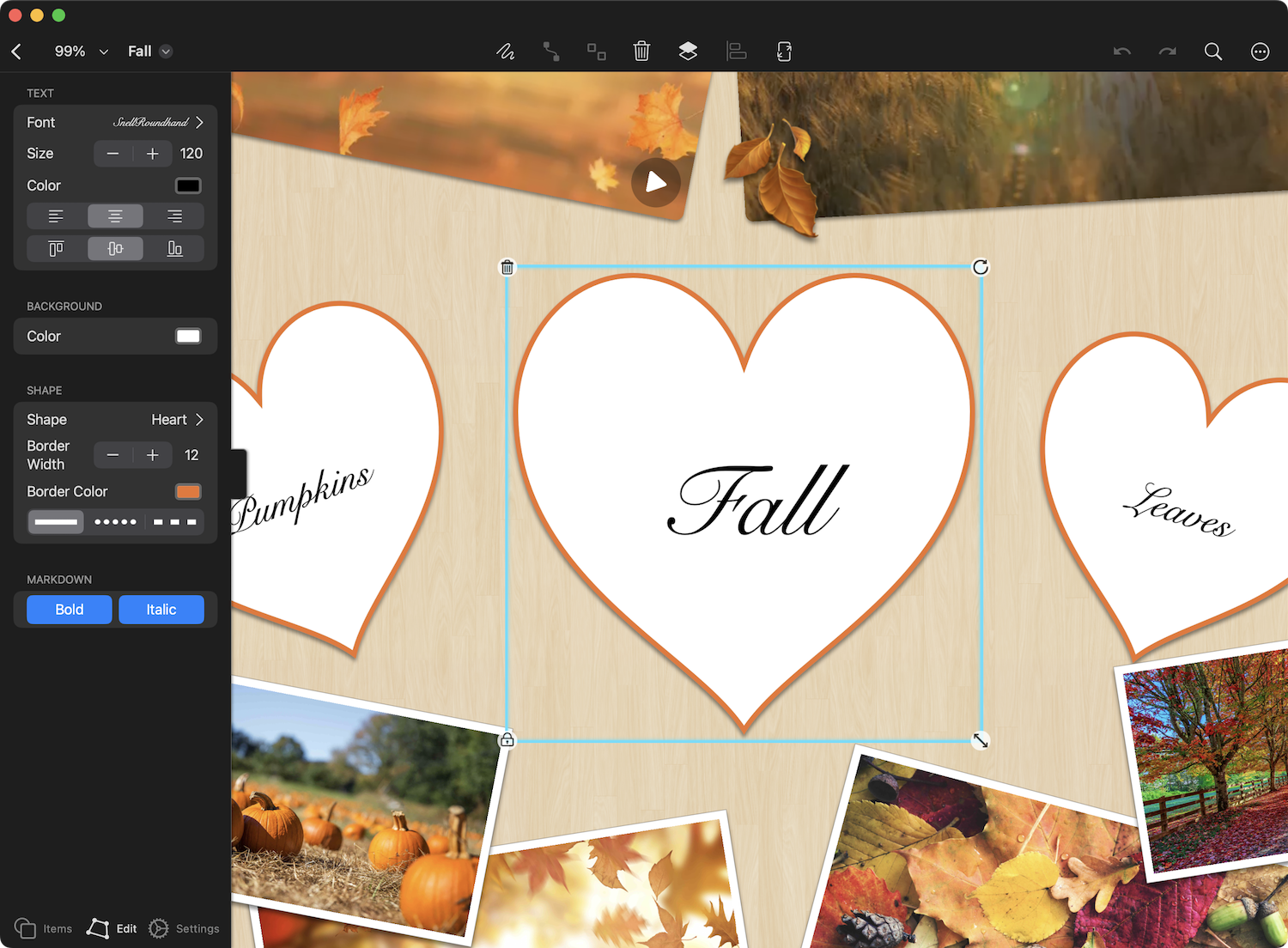Viewport: 1288px width, 948px height.
Task: Open the Shape picker showing Heart
Action: coord(115,420)
